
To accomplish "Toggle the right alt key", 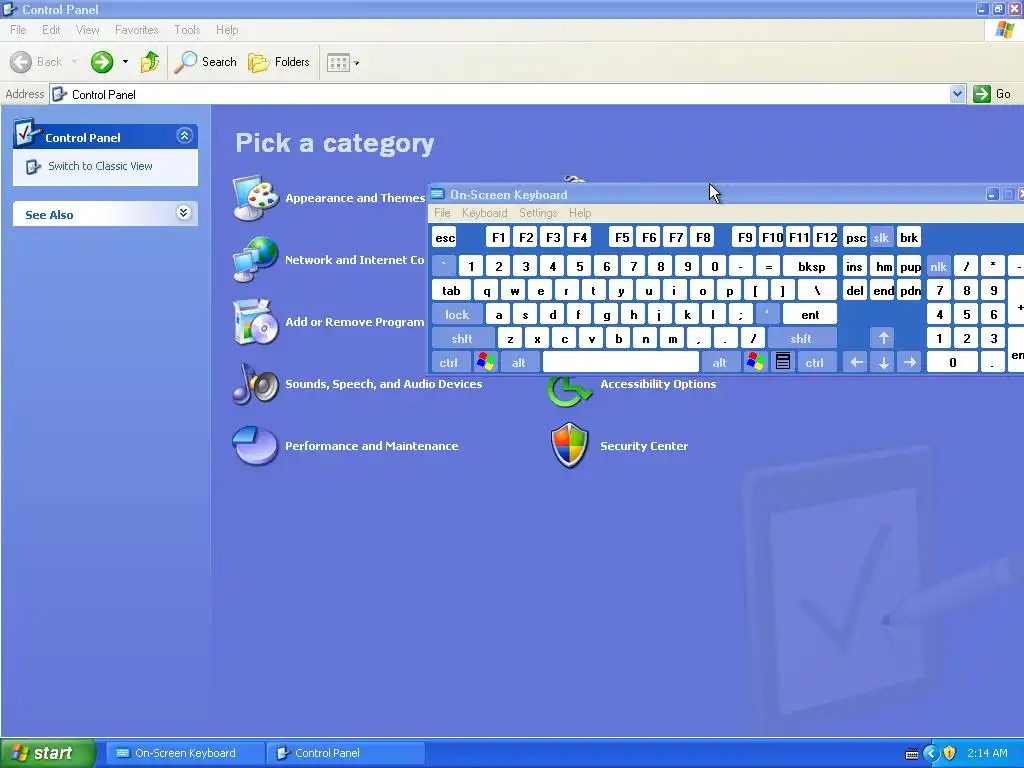I will pos(720,362).
